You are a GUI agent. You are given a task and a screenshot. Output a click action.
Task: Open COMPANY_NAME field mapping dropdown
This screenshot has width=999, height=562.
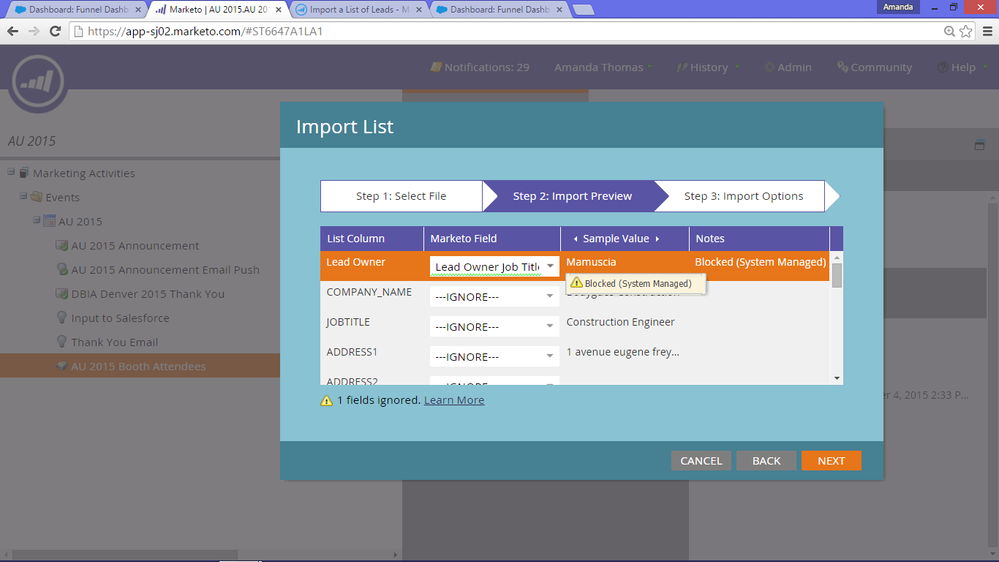pyautogui.click(x=494, y=296)
